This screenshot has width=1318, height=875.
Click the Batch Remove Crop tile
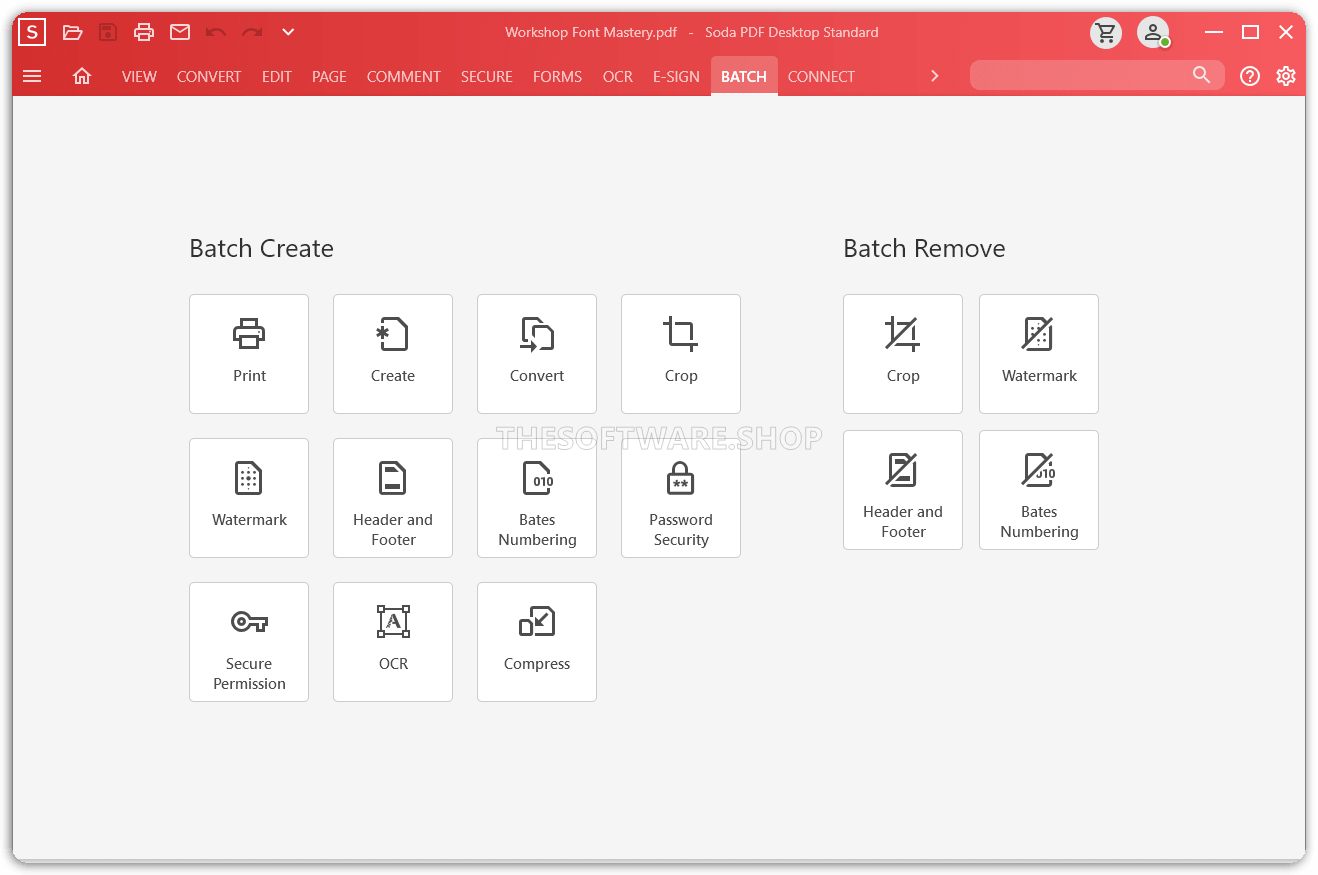point(903,353)
